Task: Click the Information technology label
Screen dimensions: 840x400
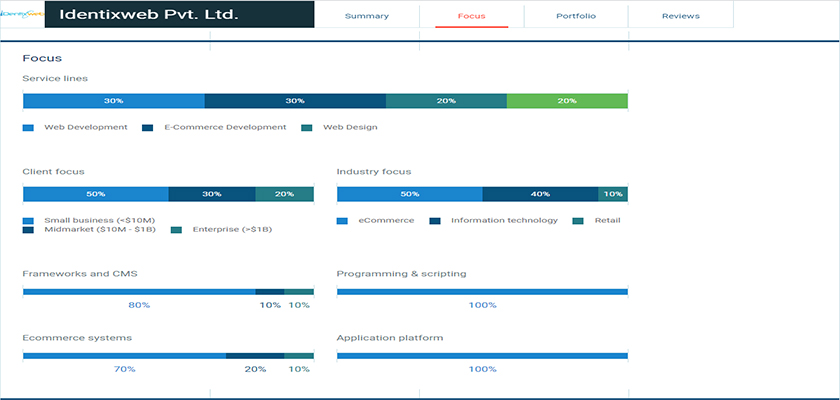Action: tap(505, 221)
